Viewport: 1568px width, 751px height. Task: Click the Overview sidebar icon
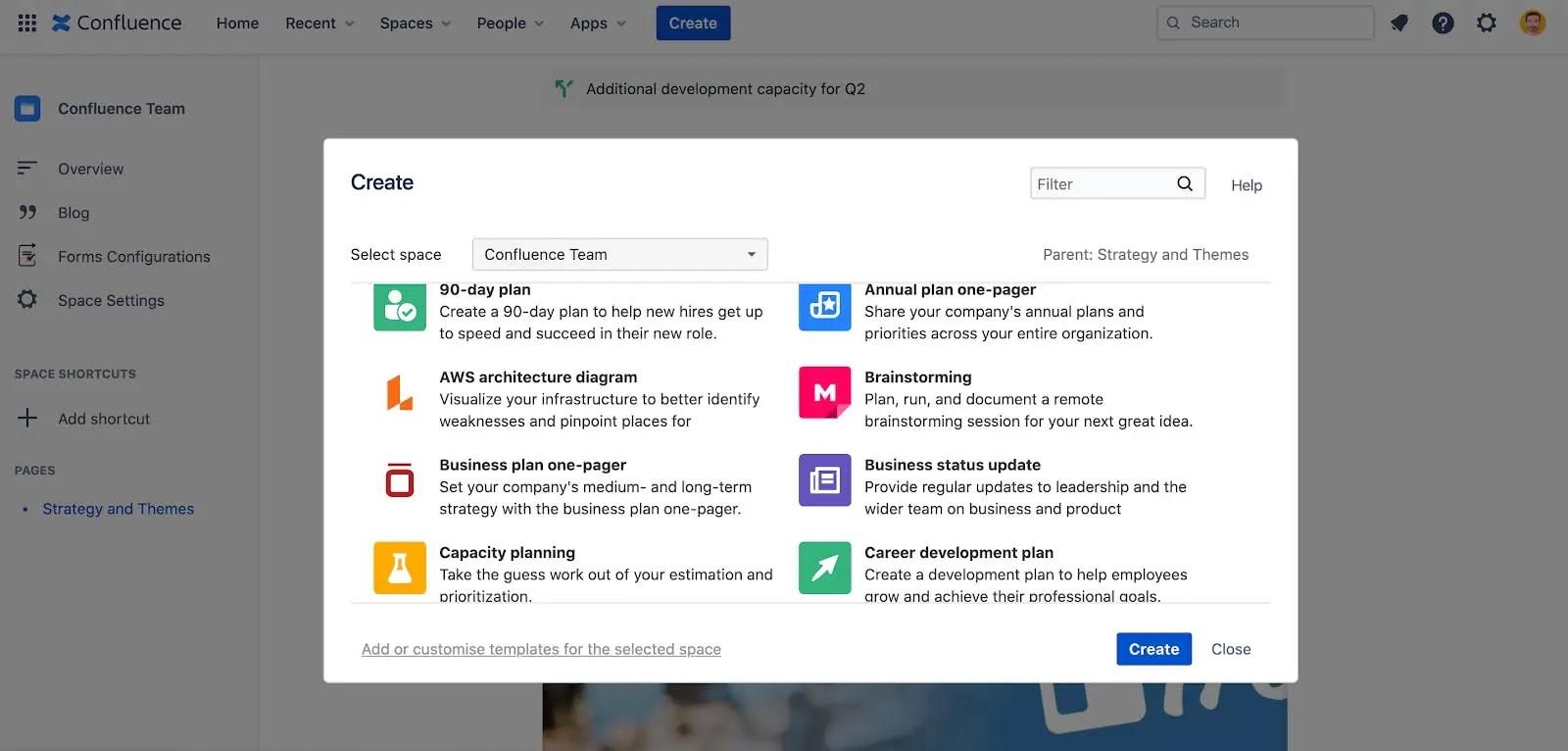tap(27, 169)
